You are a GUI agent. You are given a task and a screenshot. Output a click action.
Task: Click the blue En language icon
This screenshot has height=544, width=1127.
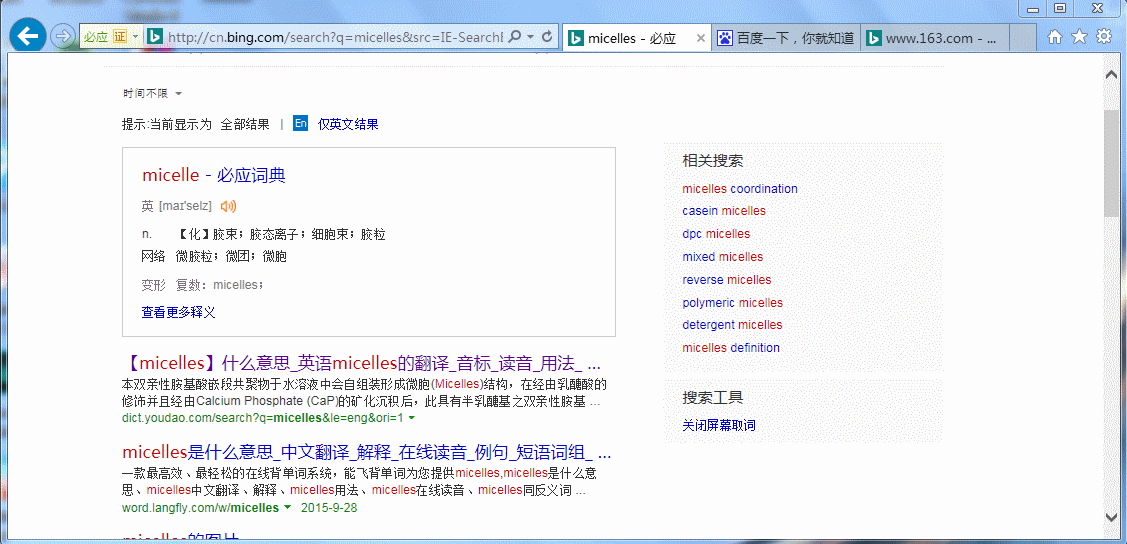300,124
